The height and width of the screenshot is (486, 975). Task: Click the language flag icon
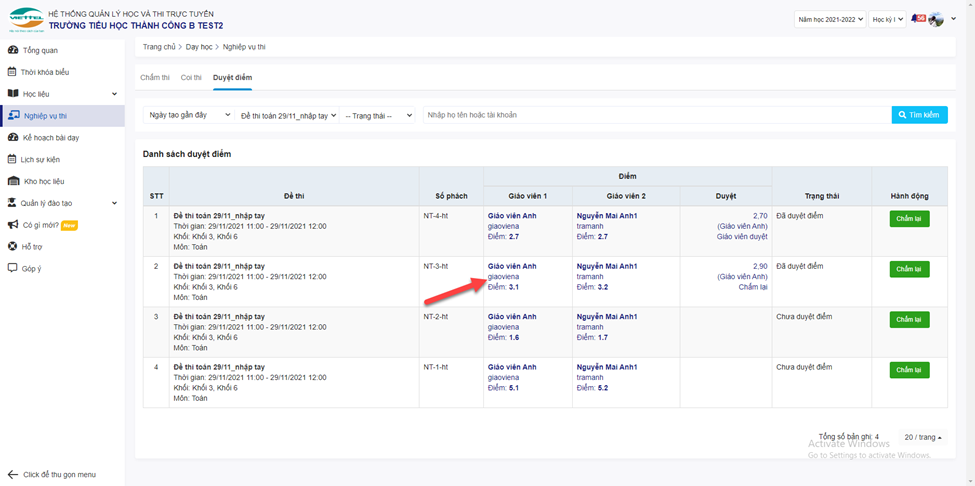coord(917,19)
